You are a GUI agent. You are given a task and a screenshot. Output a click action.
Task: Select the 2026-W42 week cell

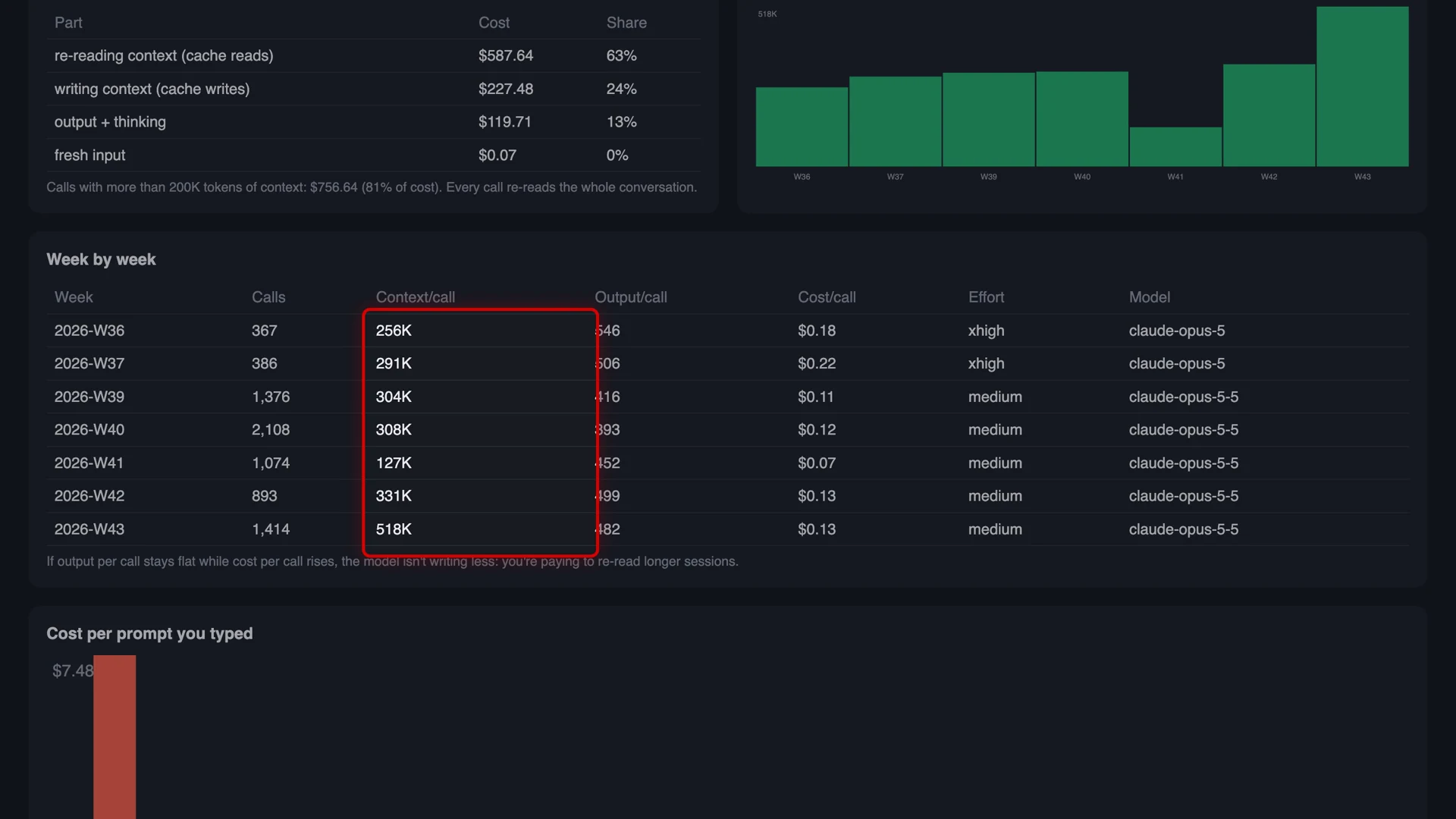tap(89, 496)
